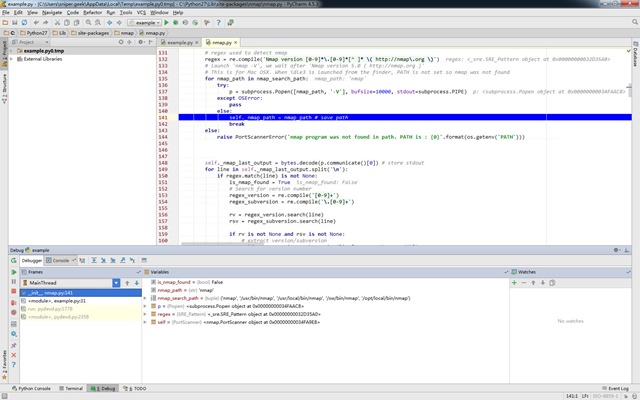Toggle the Database side tool window
The height and width of the screenshot is (400, 640).
pyautogui.click(x=636, y=54)
